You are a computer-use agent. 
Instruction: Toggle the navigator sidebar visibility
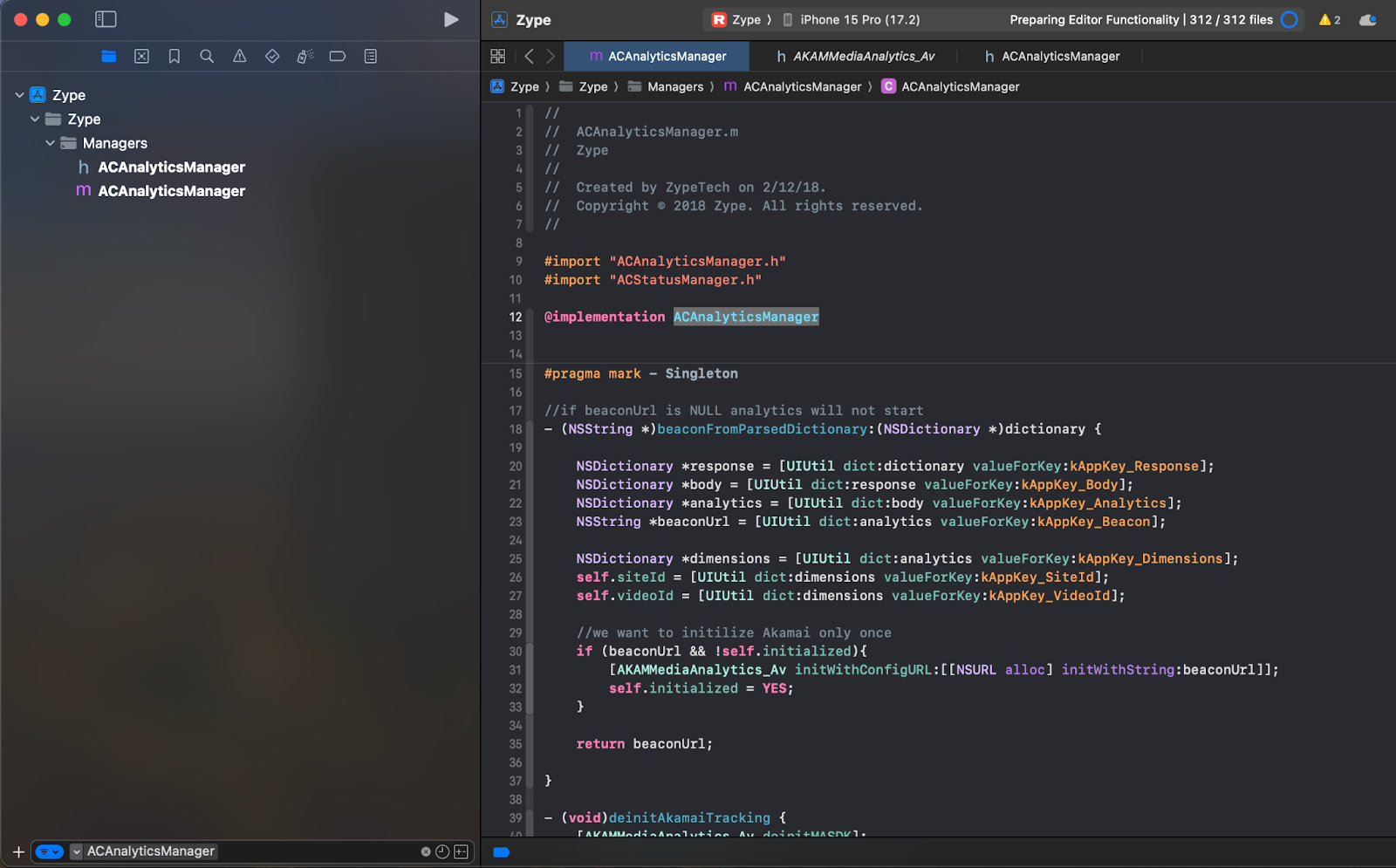click(x=106, y=19)
